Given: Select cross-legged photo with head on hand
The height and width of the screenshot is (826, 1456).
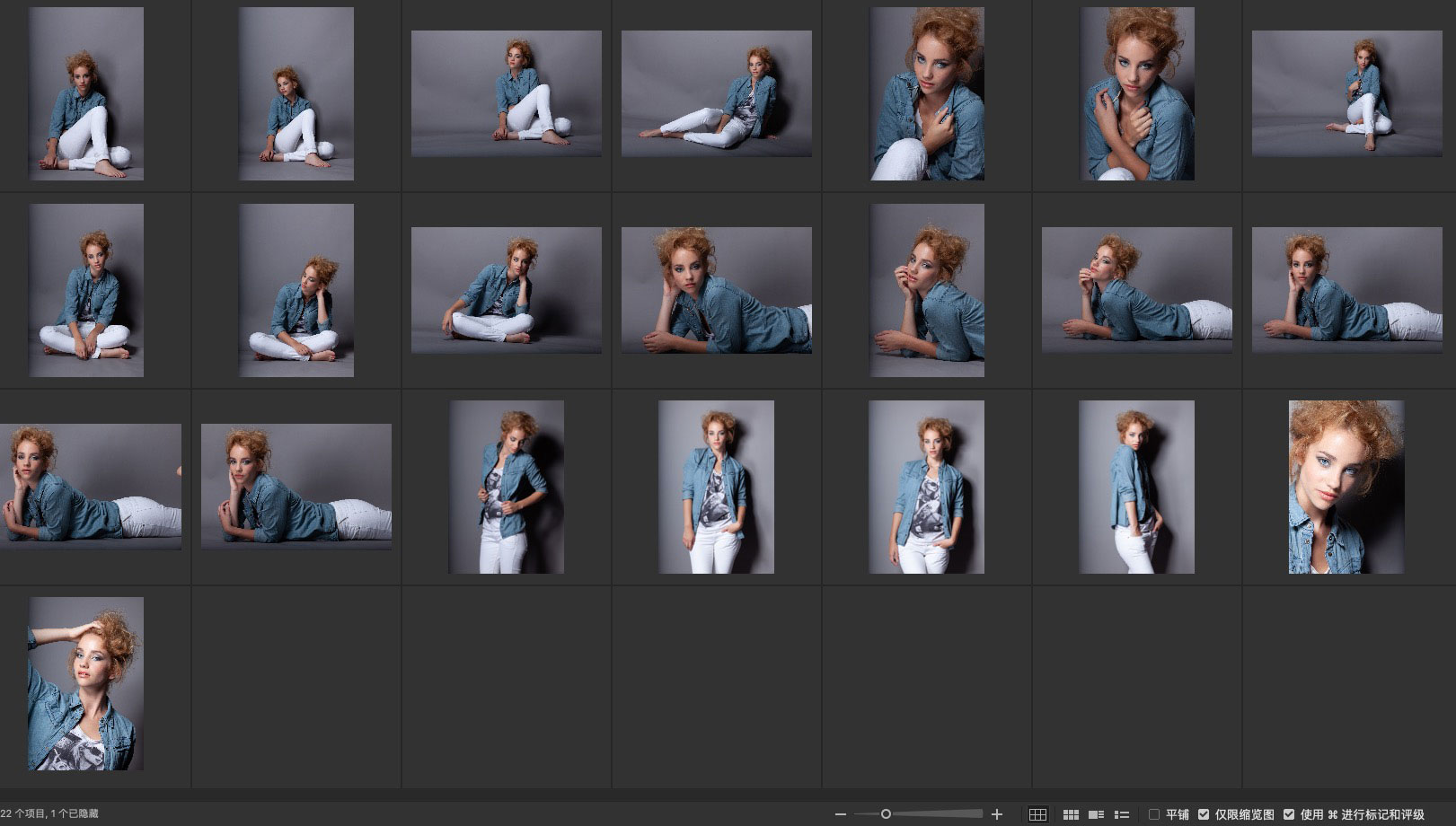Looking at the screenshot, I should [296, 290].
